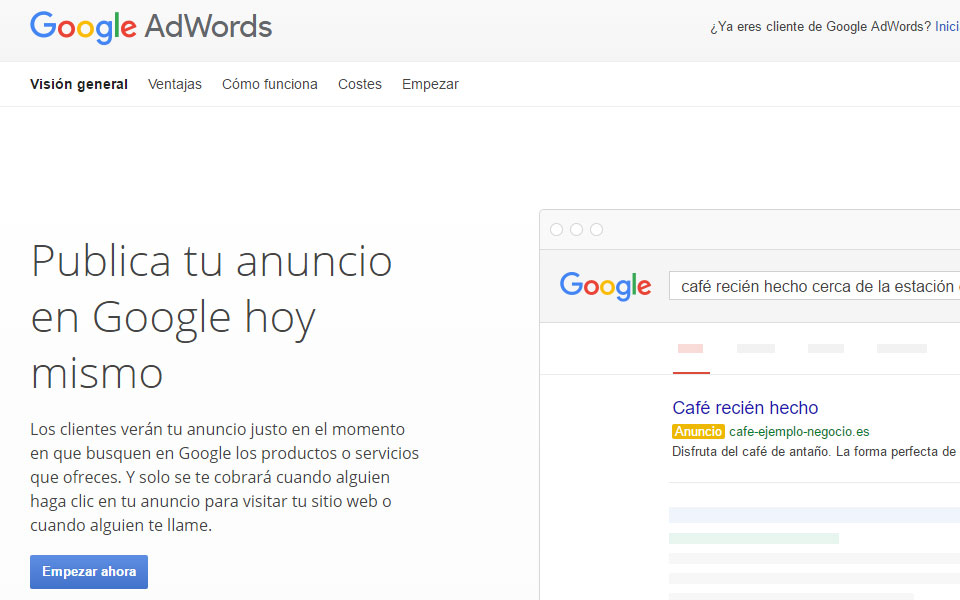The height and width of the screenshot is (600, 960).
Task: Click the red circle in the mockup window
Action: (556, 229)
